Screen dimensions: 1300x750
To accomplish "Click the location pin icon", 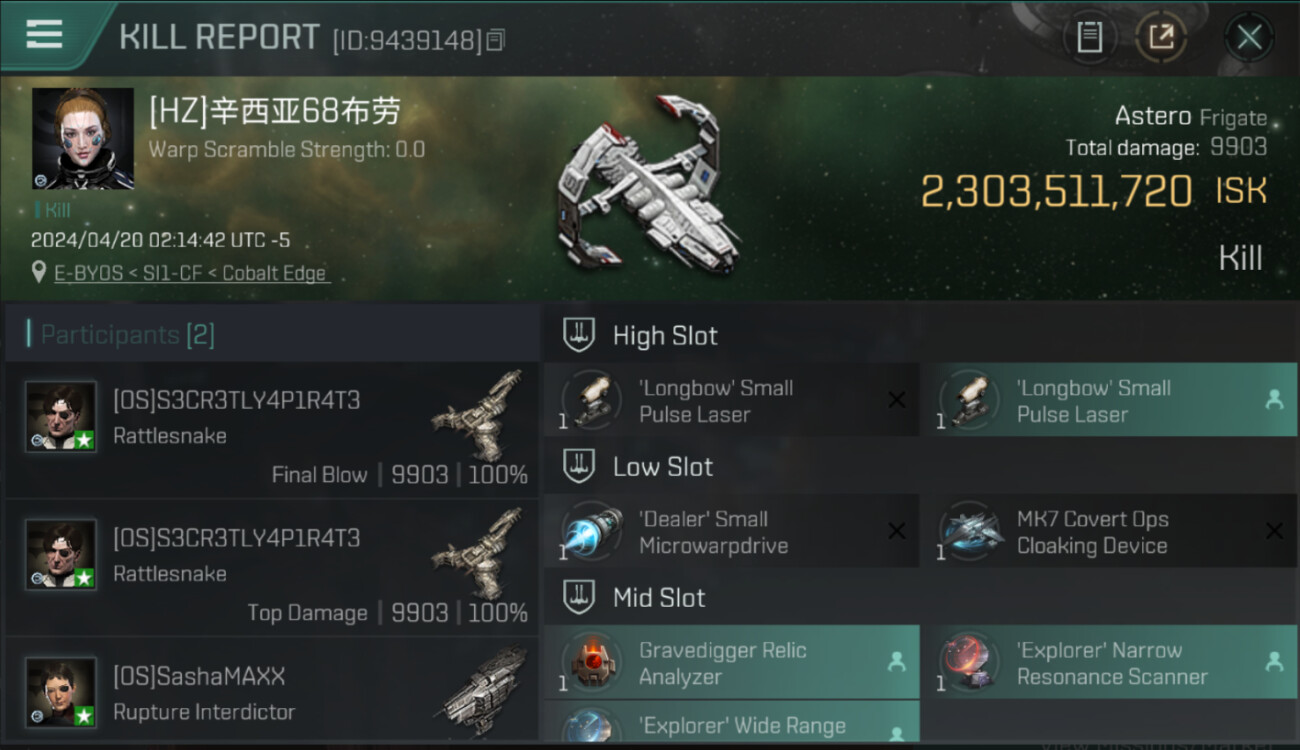I will point(39,272).
